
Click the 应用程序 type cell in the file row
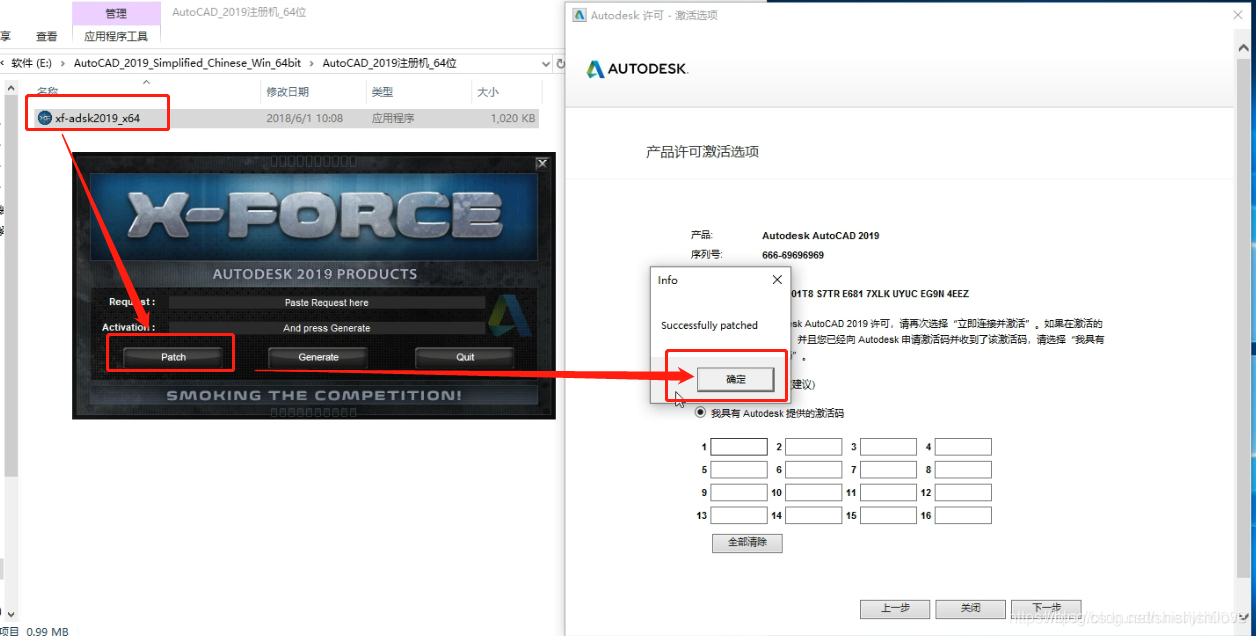click(x=391, y=118)
